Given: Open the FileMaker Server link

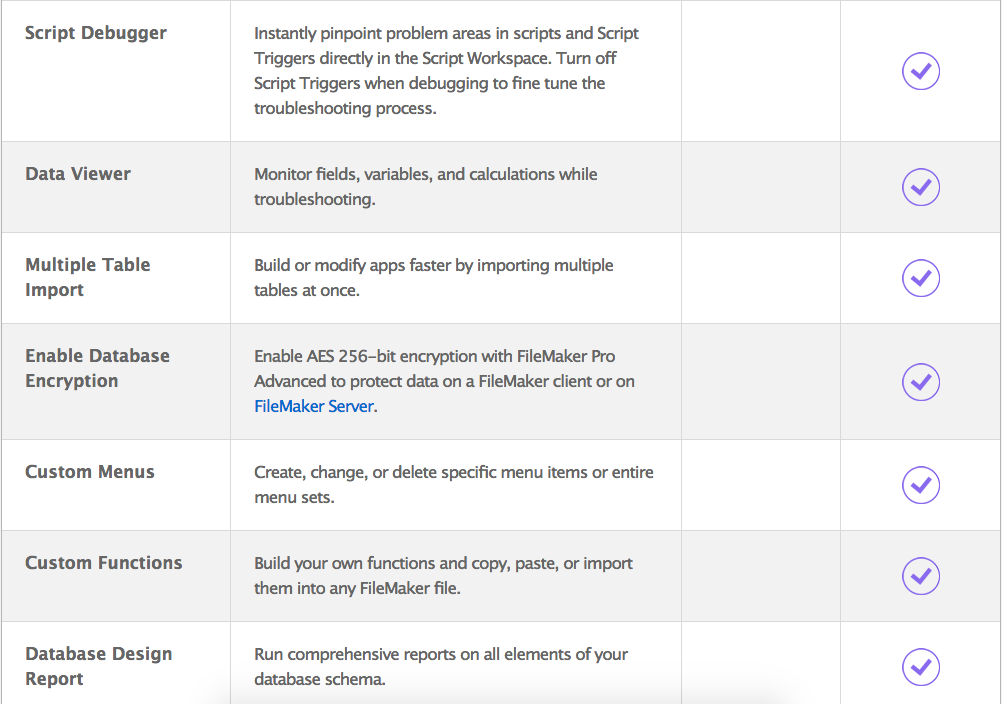Looking at the screenshot, I should (x=314, y=406).
